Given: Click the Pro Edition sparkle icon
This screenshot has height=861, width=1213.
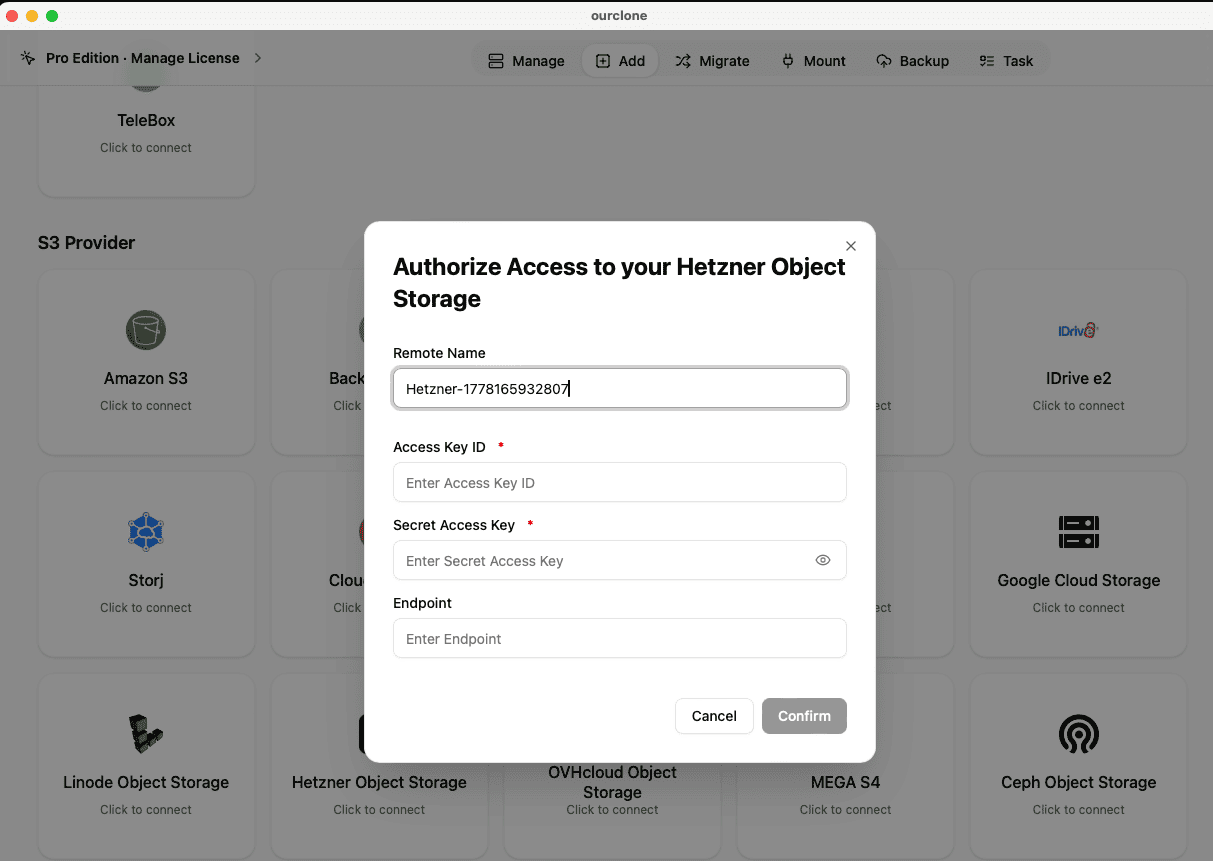Looking at the screenshot, I should (28, 58).
